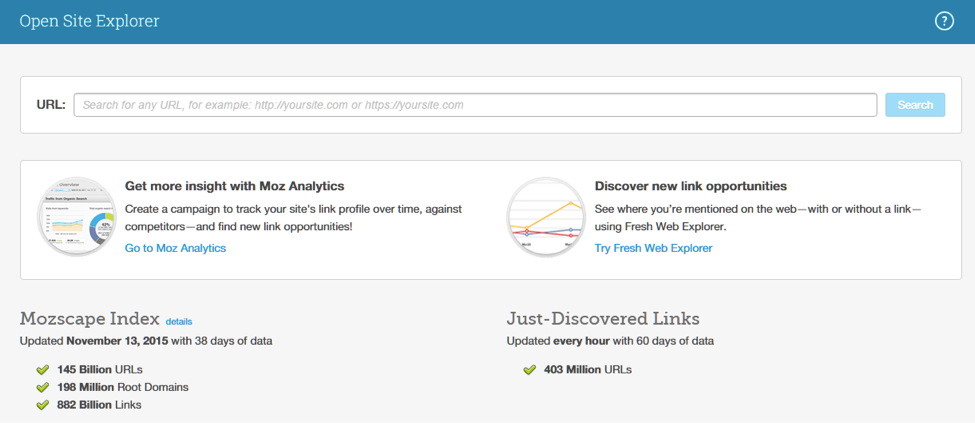Viewport: 975px width, 423px height.
Task: Click the Go to Moz Analytics link
Action: (175, 248)
